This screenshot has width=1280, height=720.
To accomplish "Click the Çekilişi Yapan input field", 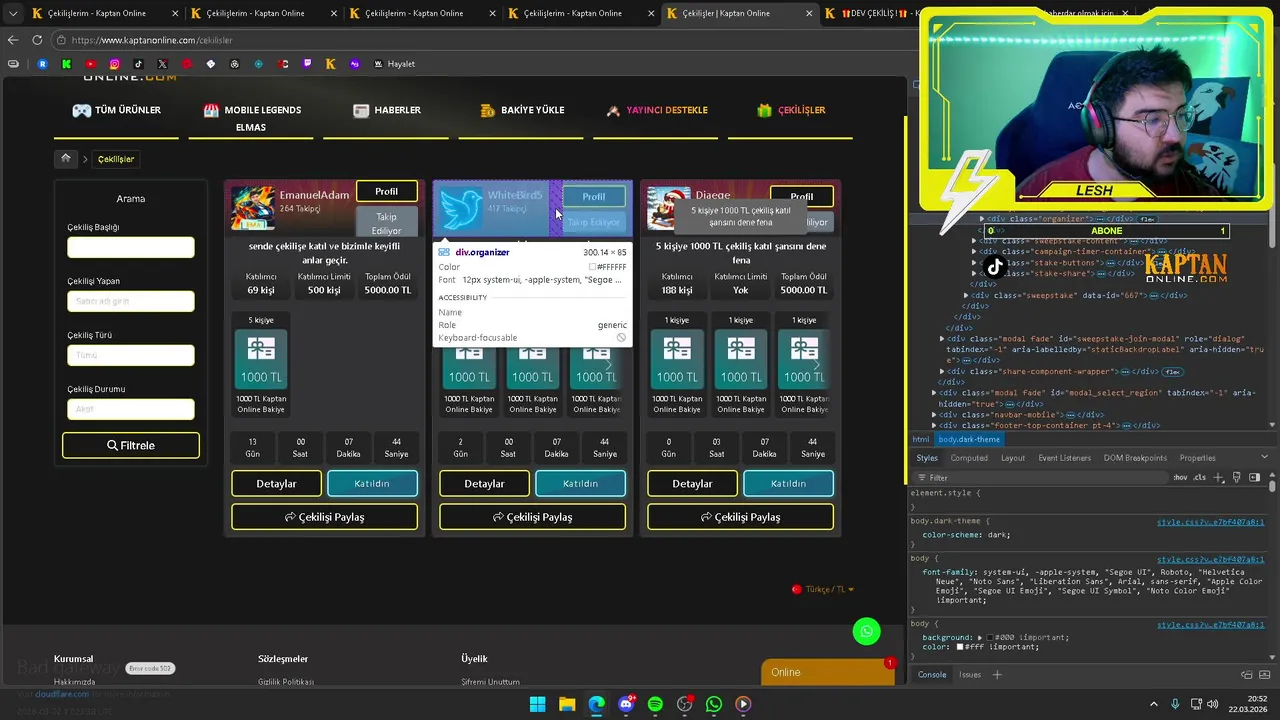I will [131, 301].
